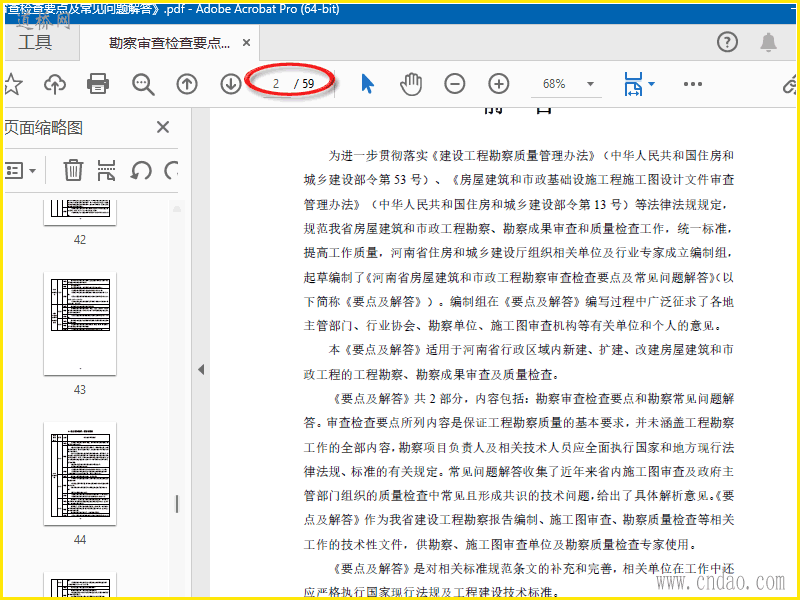Click the total page count / 59
Viewport: 800px width, 600px height.
pos(305,84)
